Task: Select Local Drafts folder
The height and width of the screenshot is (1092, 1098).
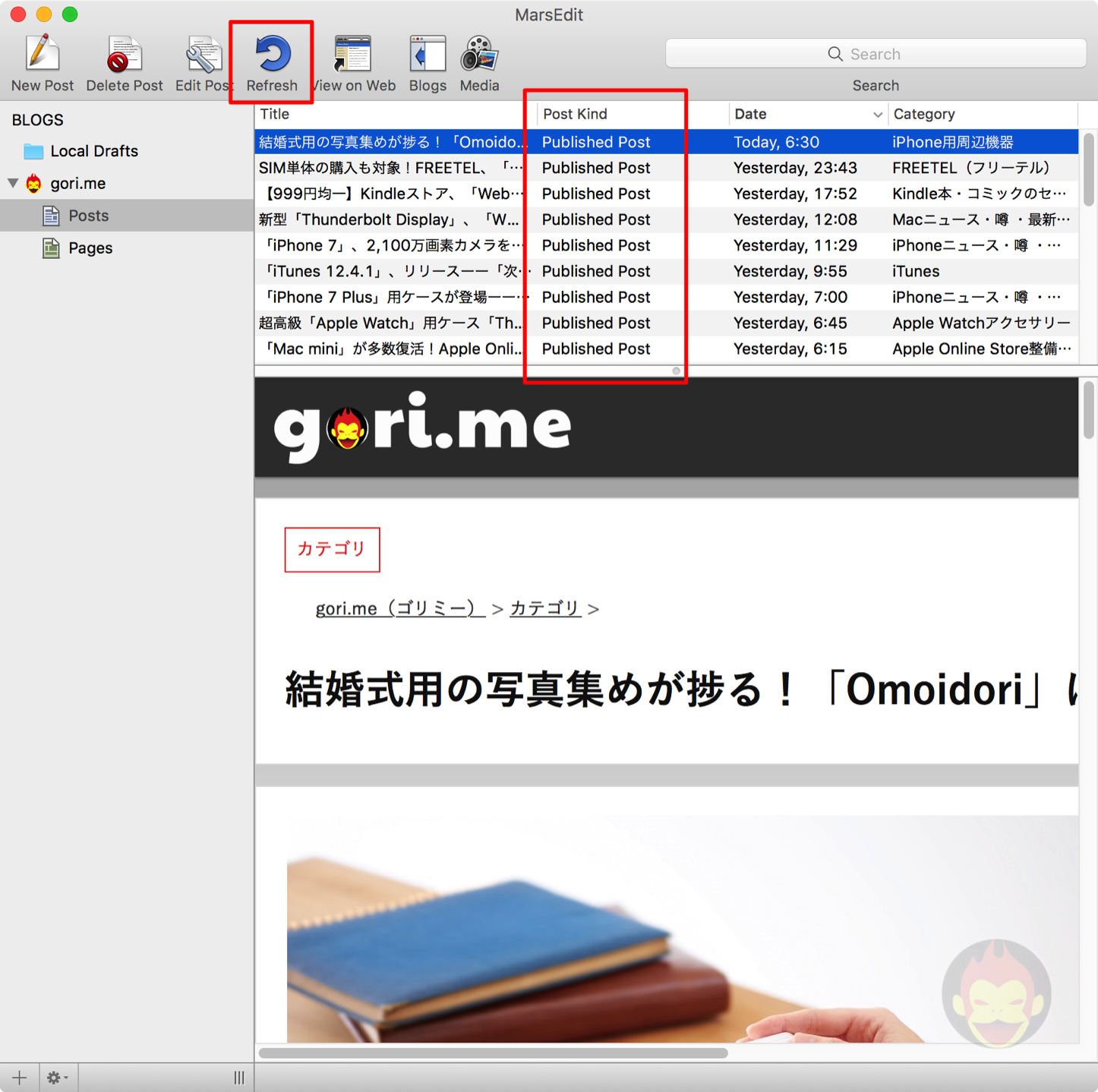Action: pos(93,151)
